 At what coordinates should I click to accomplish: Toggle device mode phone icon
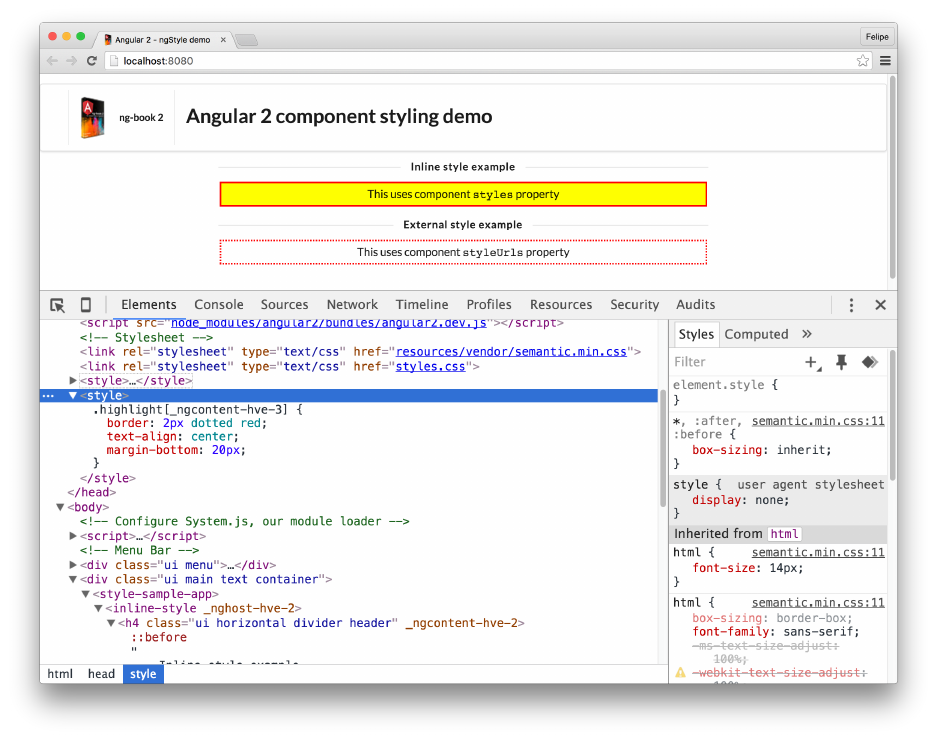(85, 305)
